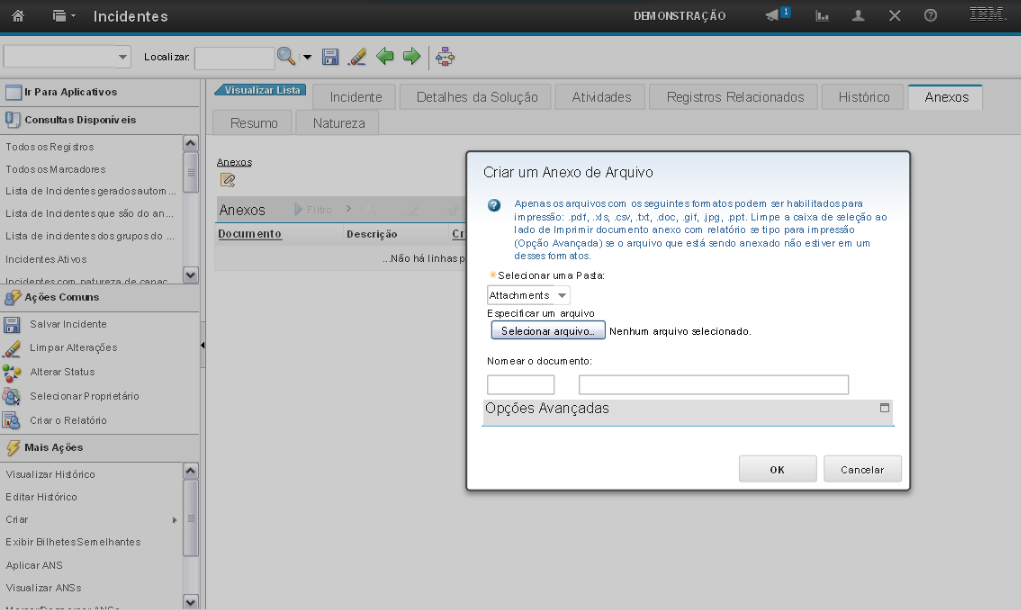Click the Selecionar arquivo button
Screen dimensions: 1021x610
547,331
